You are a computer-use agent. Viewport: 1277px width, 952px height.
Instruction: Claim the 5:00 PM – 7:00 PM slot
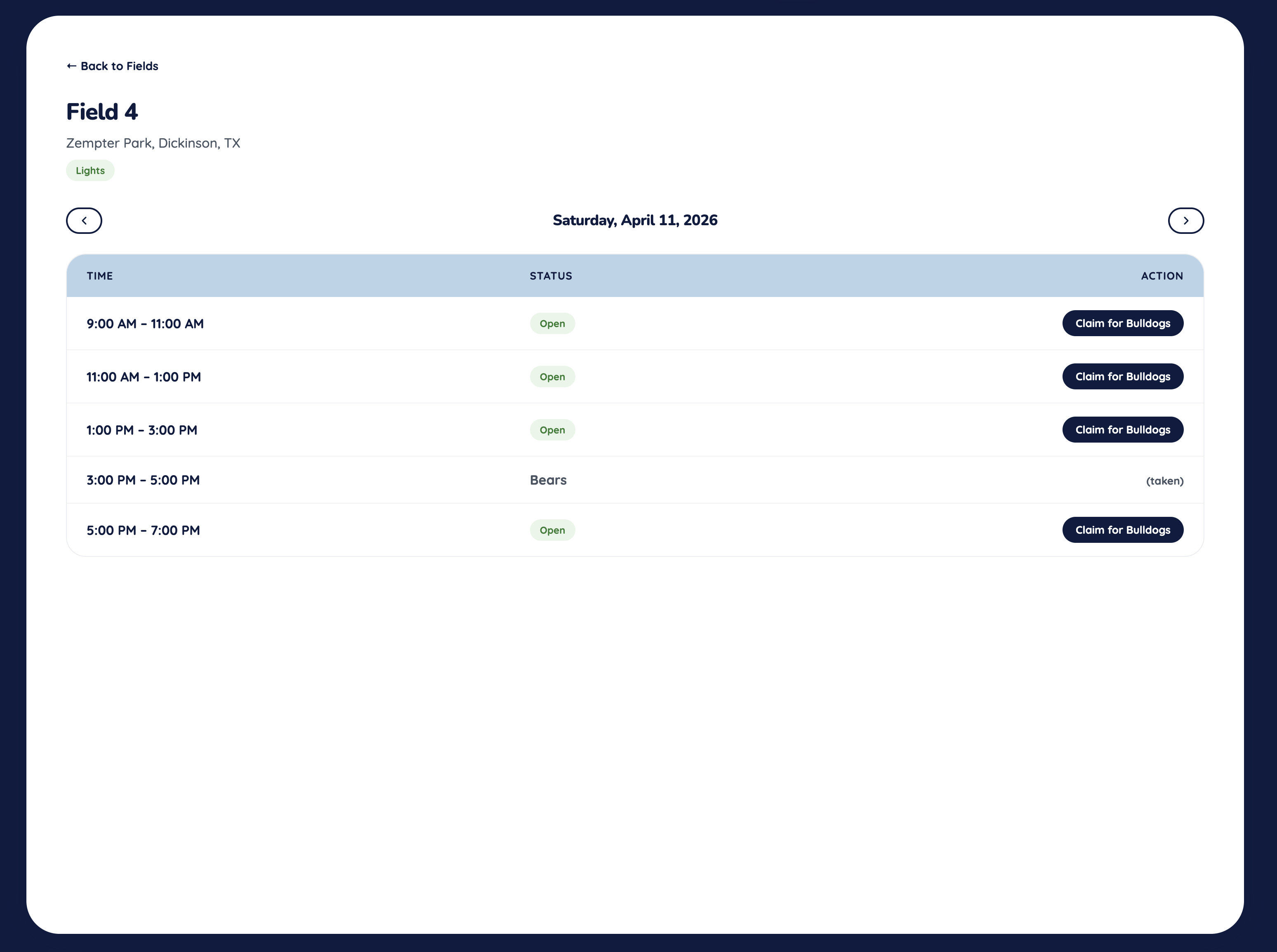pos(1122,530)
